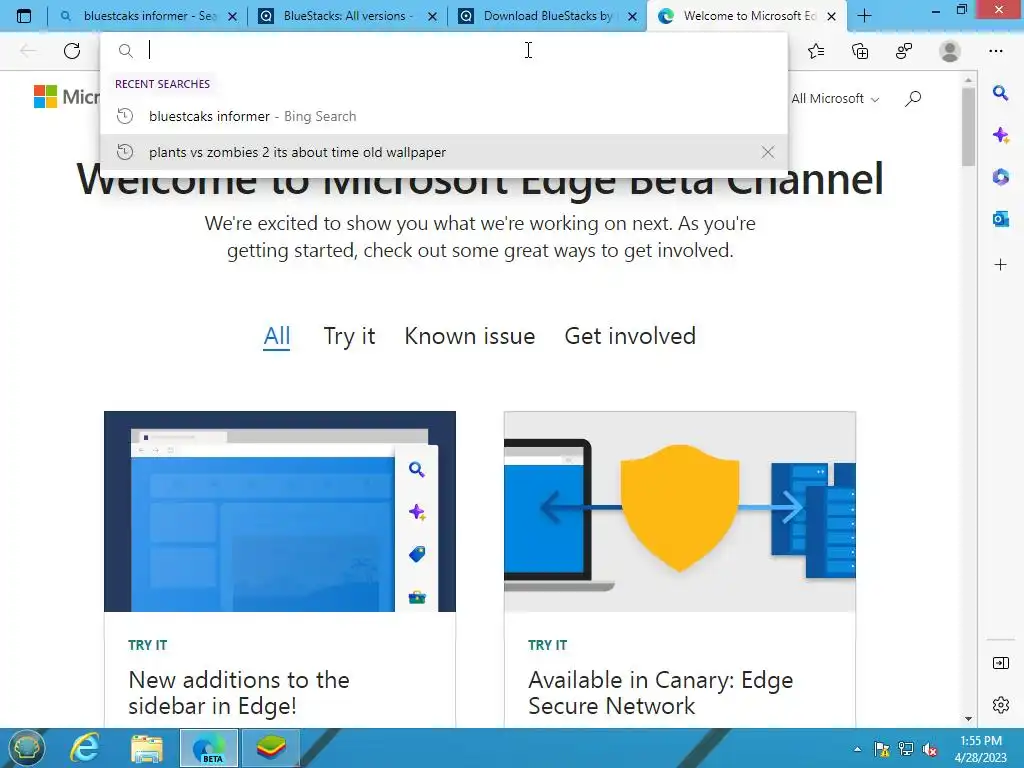Toggle the sidebar hide panel icon
This screenshot has height=768, width=1024.
pyautogui.click(x=1000, y=663)
